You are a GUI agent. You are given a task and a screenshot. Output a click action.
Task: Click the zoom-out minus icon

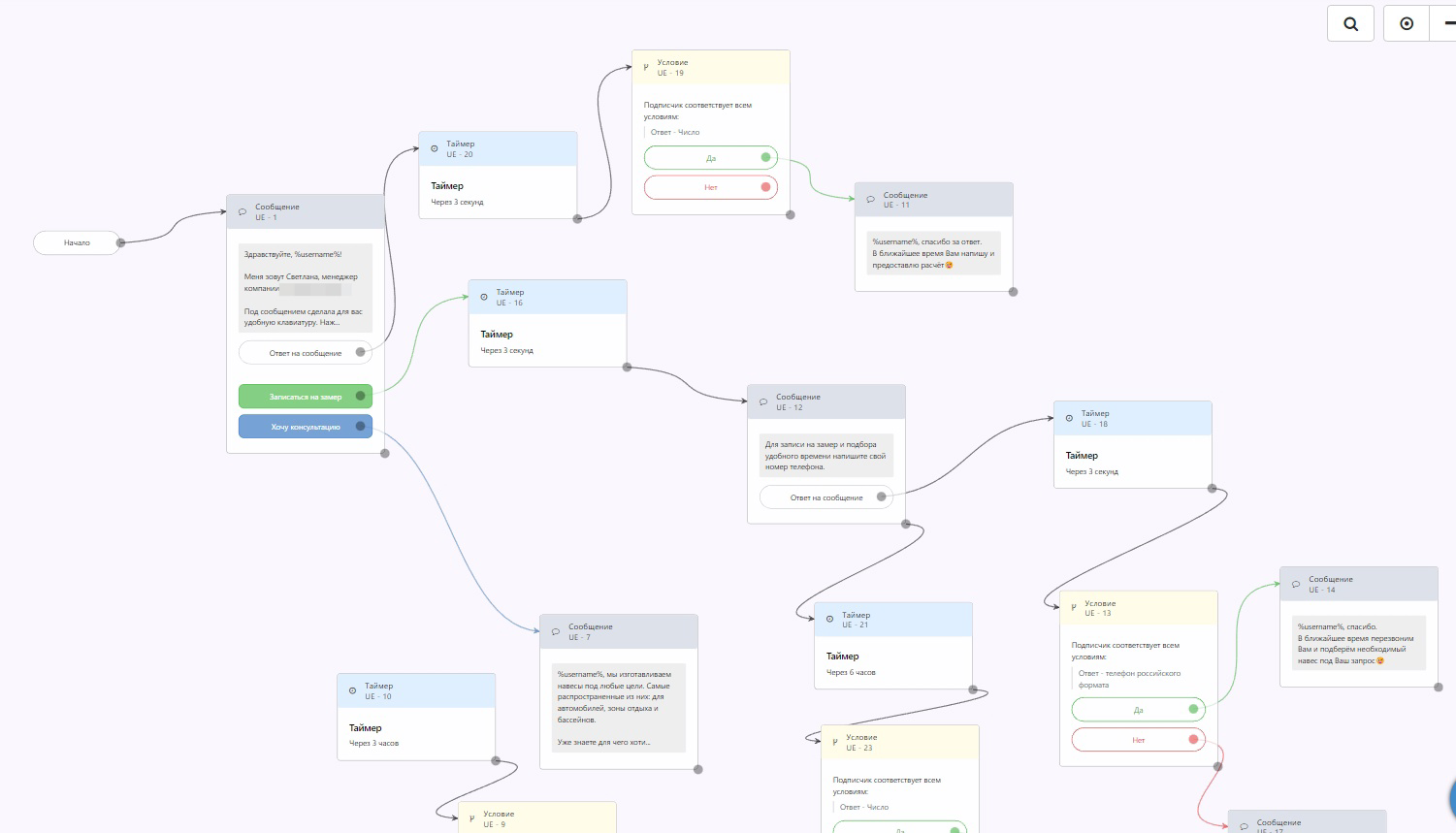1449,24
